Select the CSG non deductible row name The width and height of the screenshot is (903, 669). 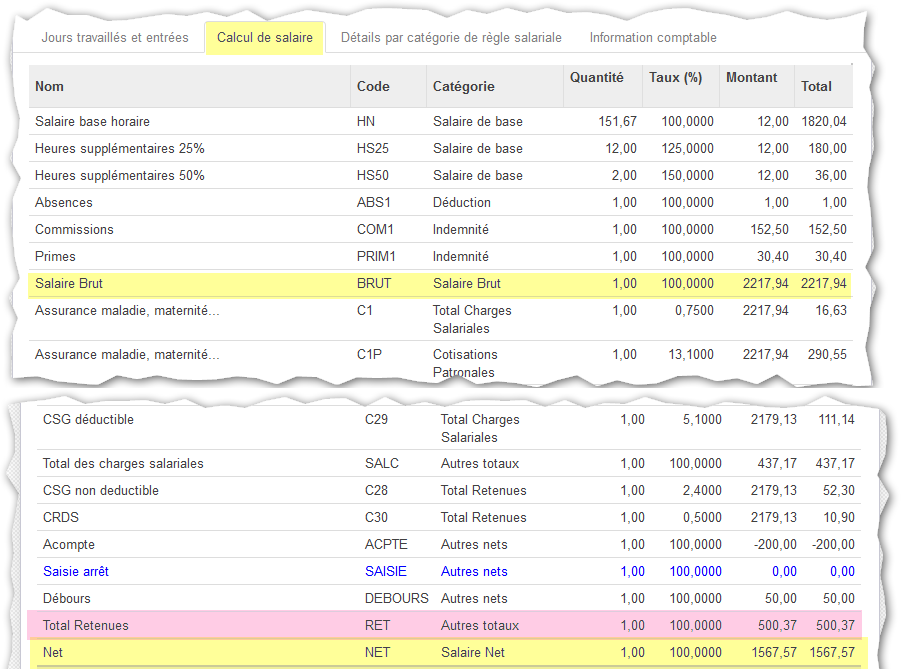pos(101,491)
